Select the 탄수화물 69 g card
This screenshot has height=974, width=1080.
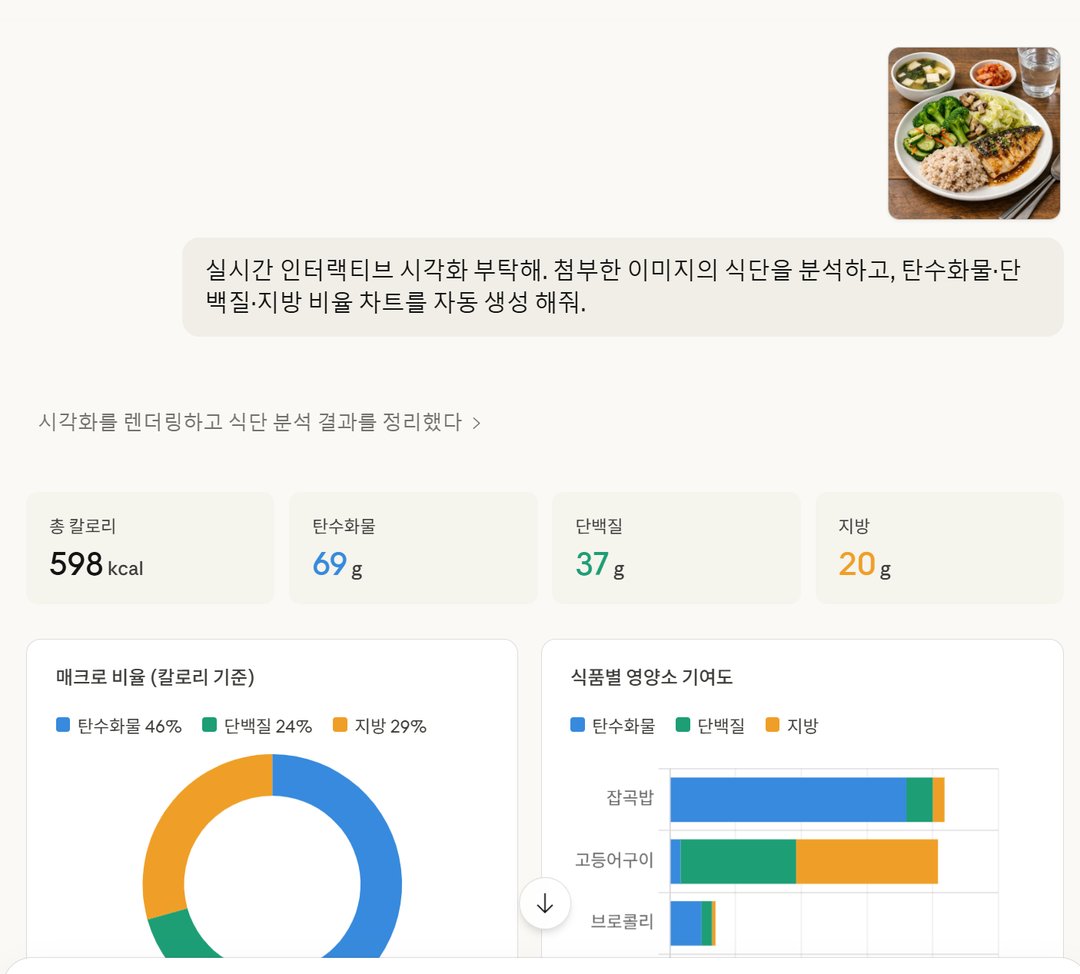pyautogui.click(x=413, y=548)
